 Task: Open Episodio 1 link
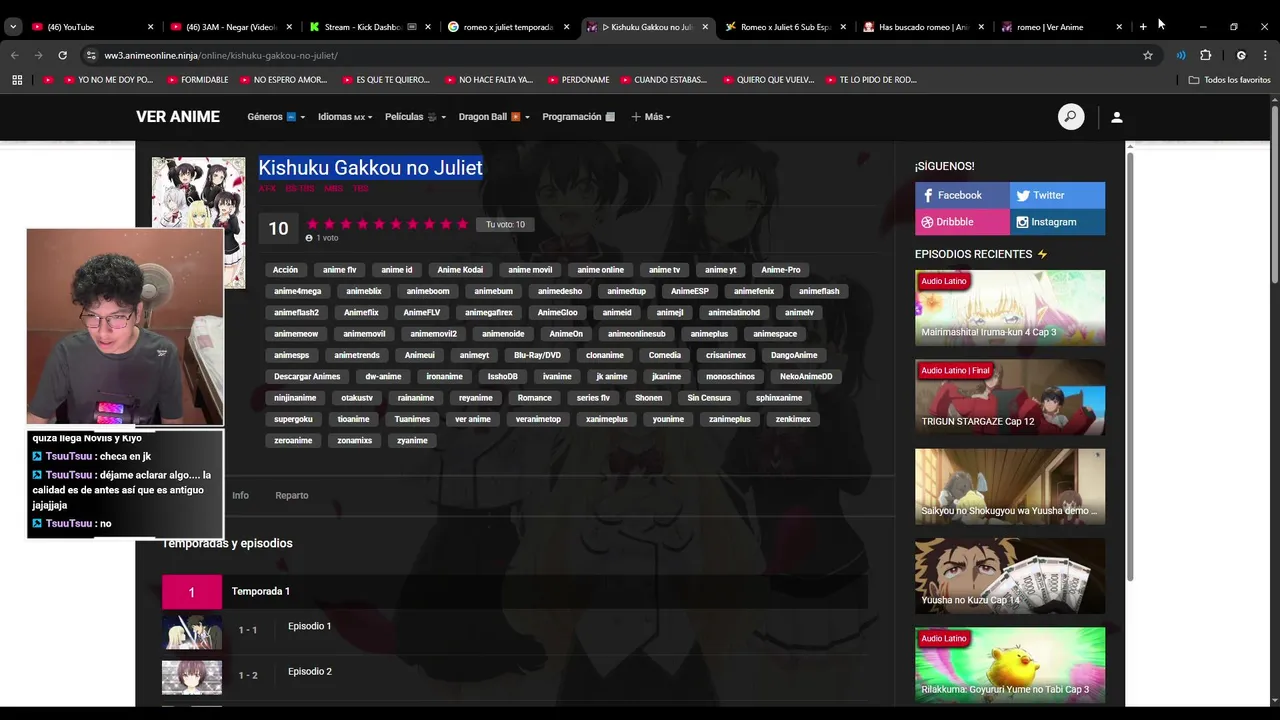[309, 626]
